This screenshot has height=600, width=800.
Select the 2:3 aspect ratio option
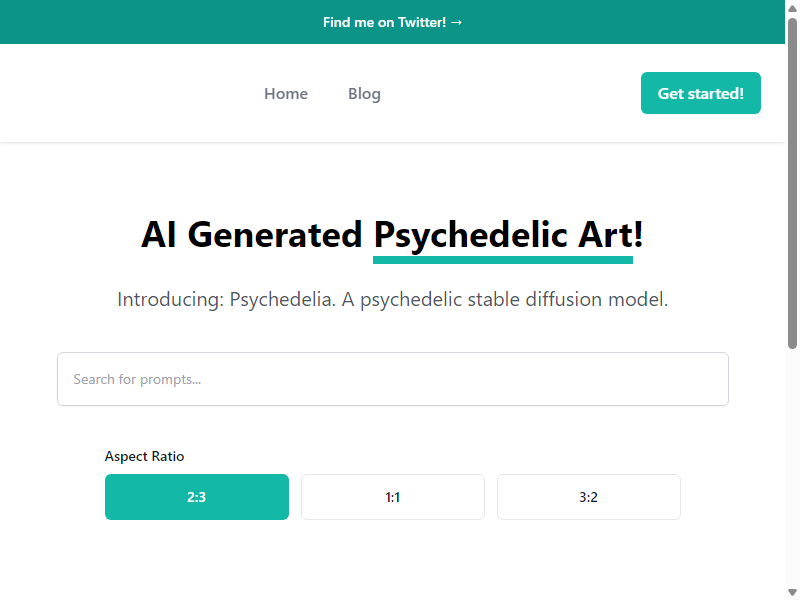point(197,497)
